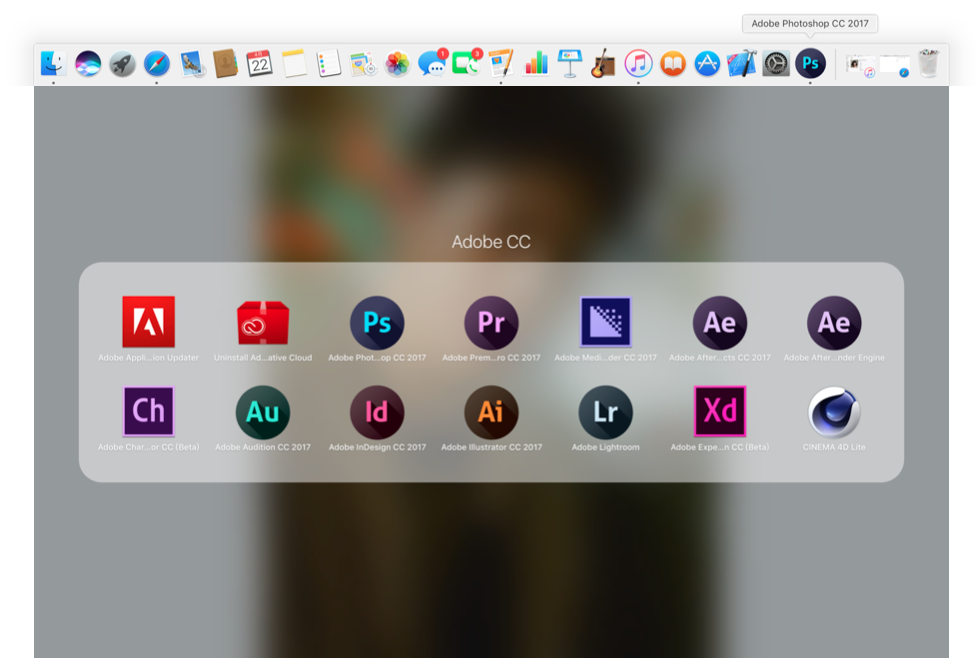
Task: Open Adobe Application Updater in the folder
Action: click(148, 322)
